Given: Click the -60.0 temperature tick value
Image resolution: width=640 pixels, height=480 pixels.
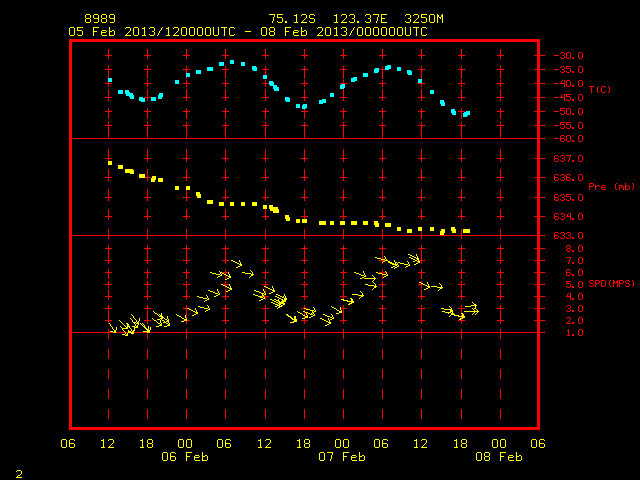Looking at the screenshot, I should point(568,139).
